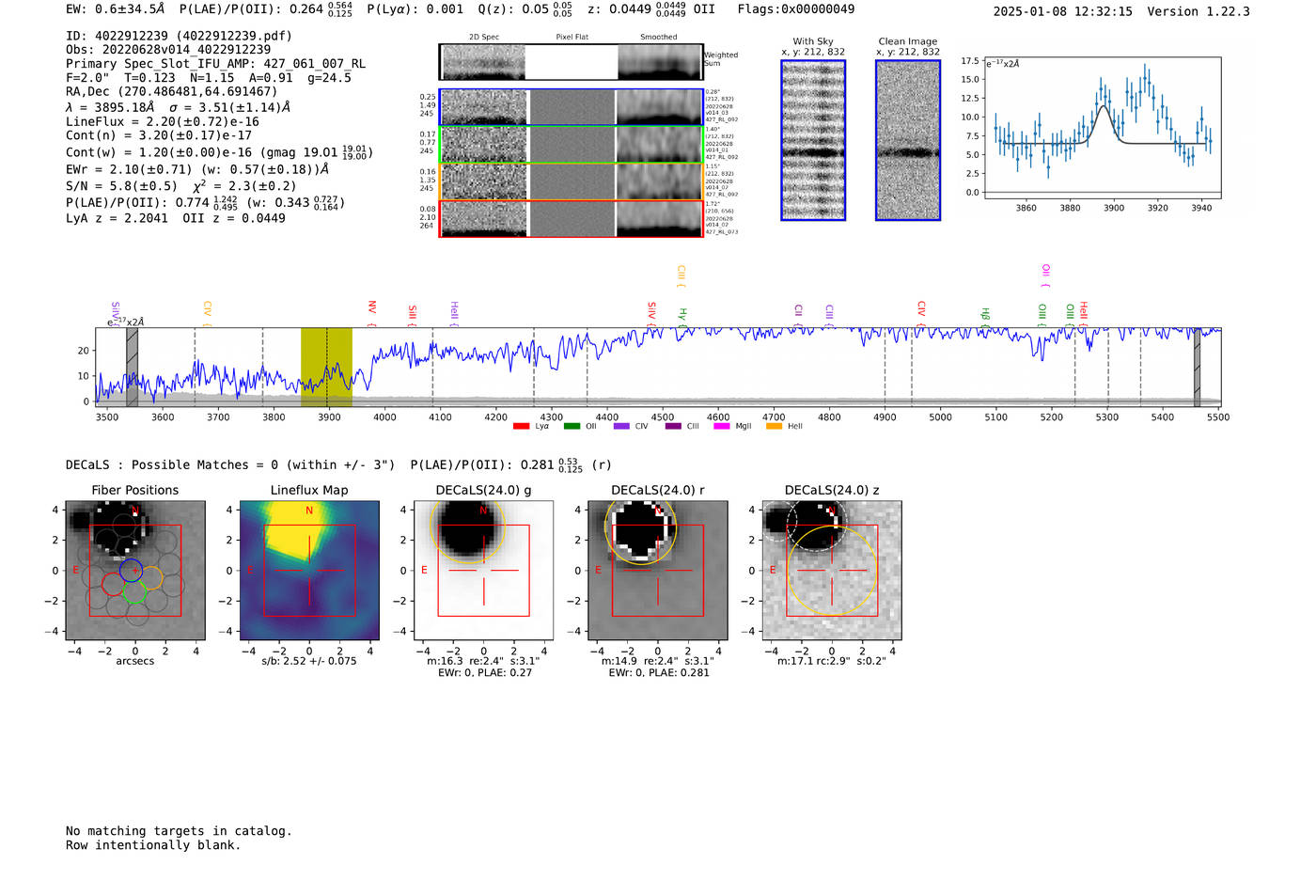This screenshot has width=1316, height=896.
Task: Click the OII green legend swatch
Action: [572, 426]
